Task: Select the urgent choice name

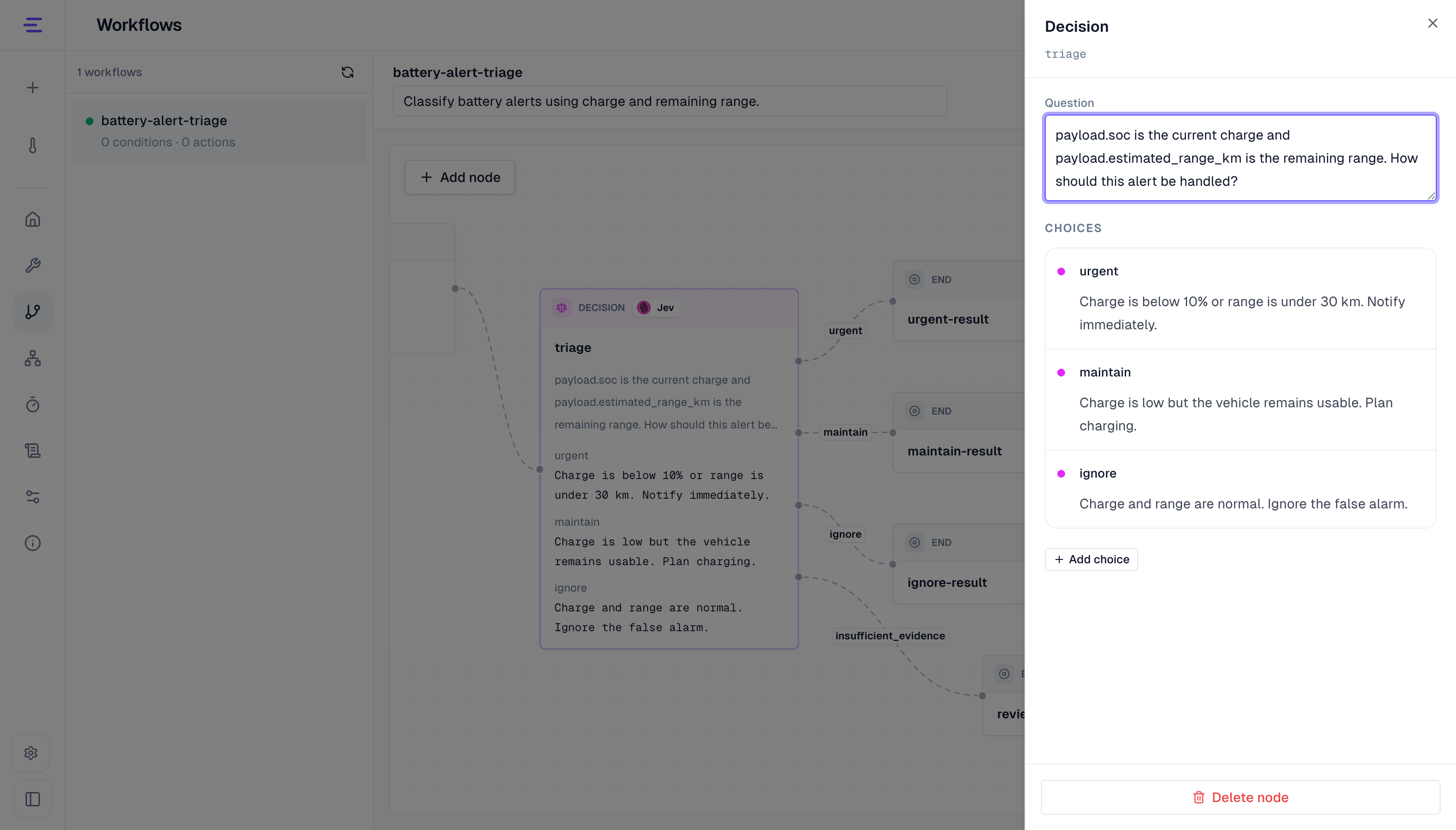Action: (x=1098, y=272)
